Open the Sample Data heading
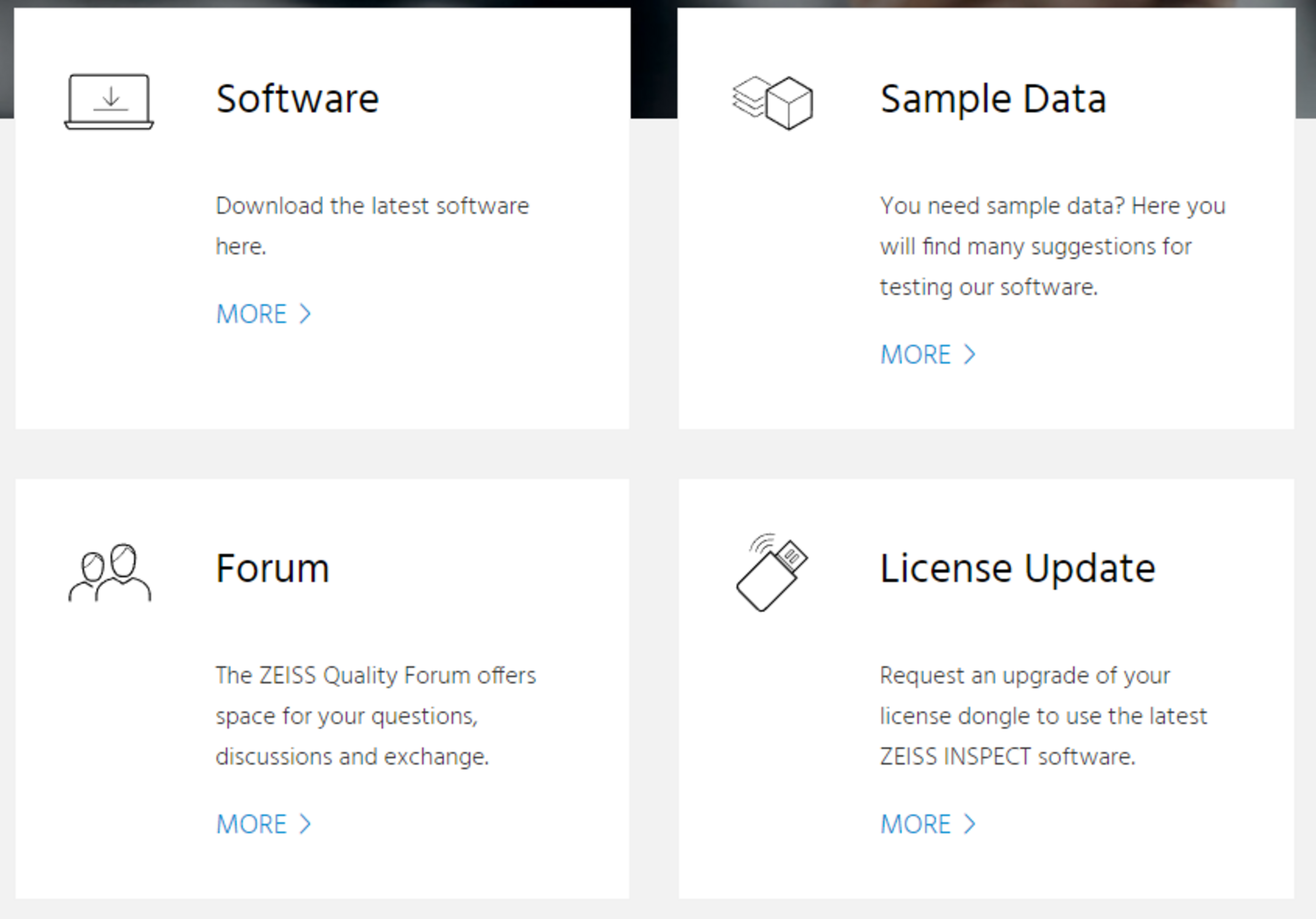This screenshot has width=1316, height=919. [993, 99]
